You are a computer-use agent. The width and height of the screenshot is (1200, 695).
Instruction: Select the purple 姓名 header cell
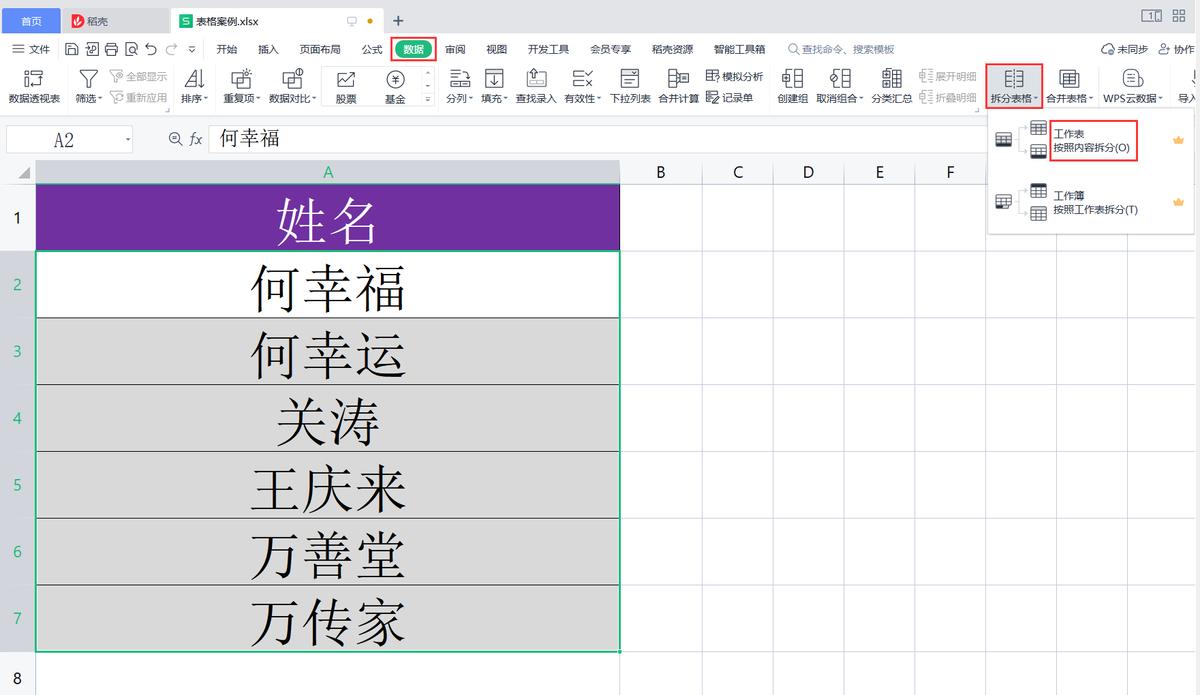(328, 215)
